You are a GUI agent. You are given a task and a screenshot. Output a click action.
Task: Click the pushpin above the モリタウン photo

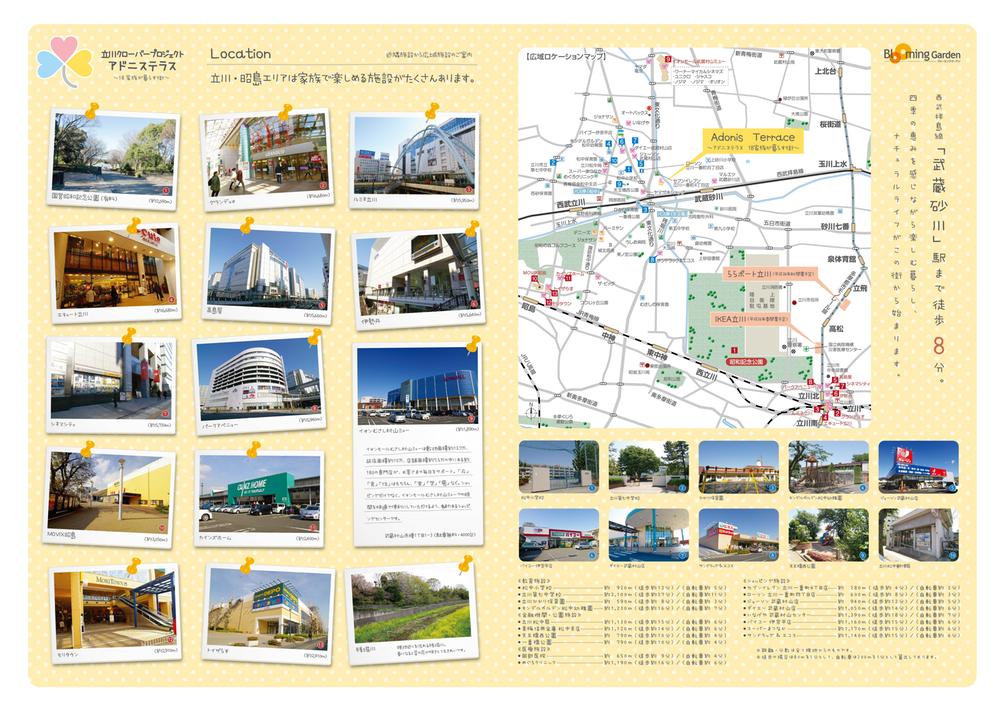pyautogui.click(x=133, y=567)
